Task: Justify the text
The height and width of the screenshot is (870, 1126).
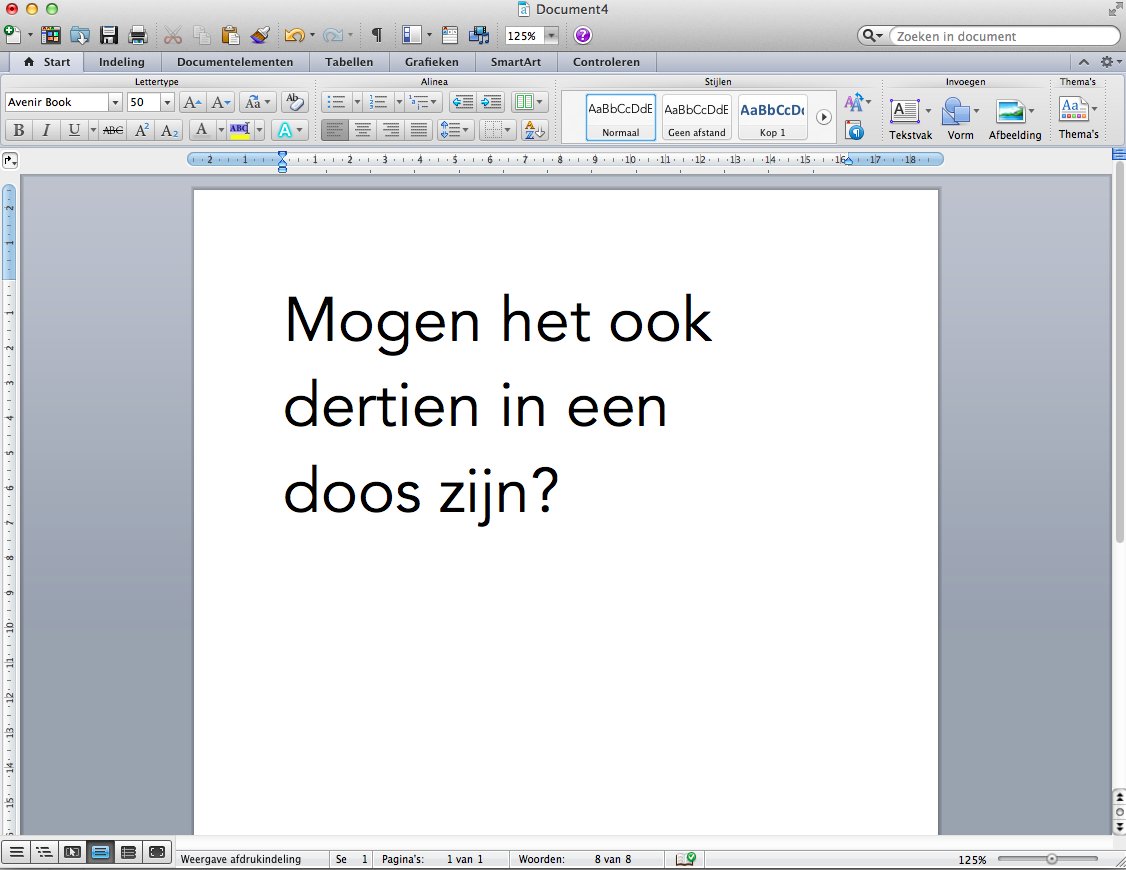Action: tap(419, 130)
